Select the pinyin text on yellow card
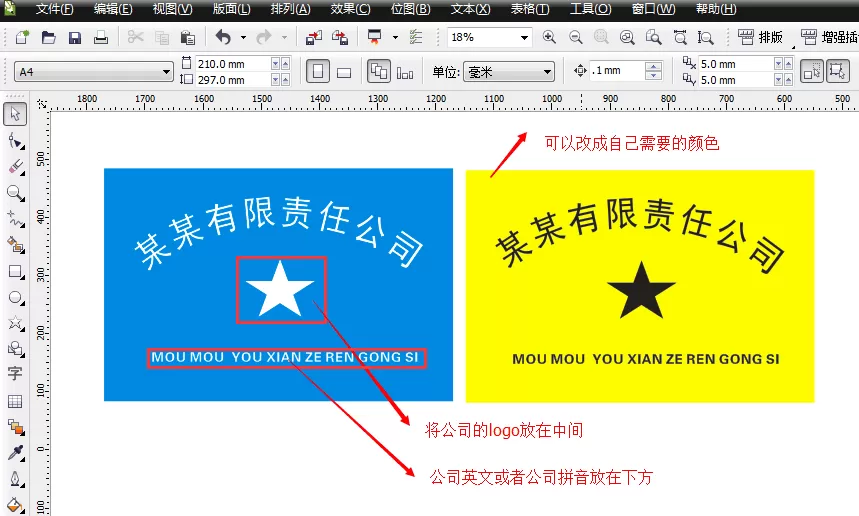This screenshot has width=859, height=516. [x=645, y=359]
